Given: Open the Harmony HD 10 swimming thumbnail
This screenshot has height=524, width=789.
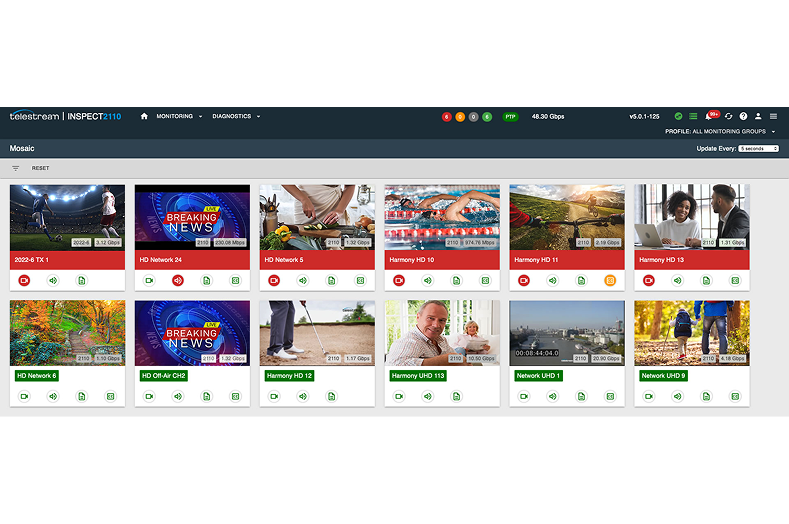Looking at the screenshot, I should click(x=442, y=217).
